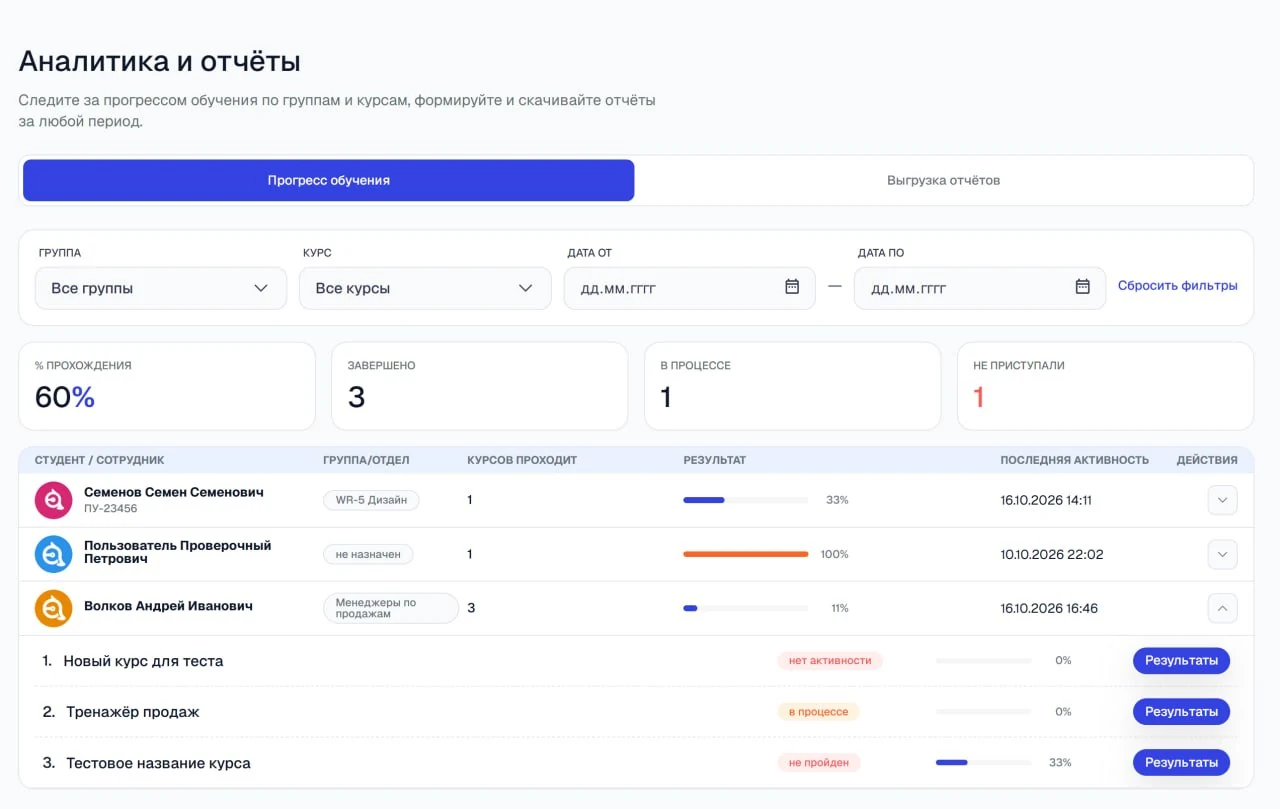Click Волков's 11% progress bar

pos(746,608)
